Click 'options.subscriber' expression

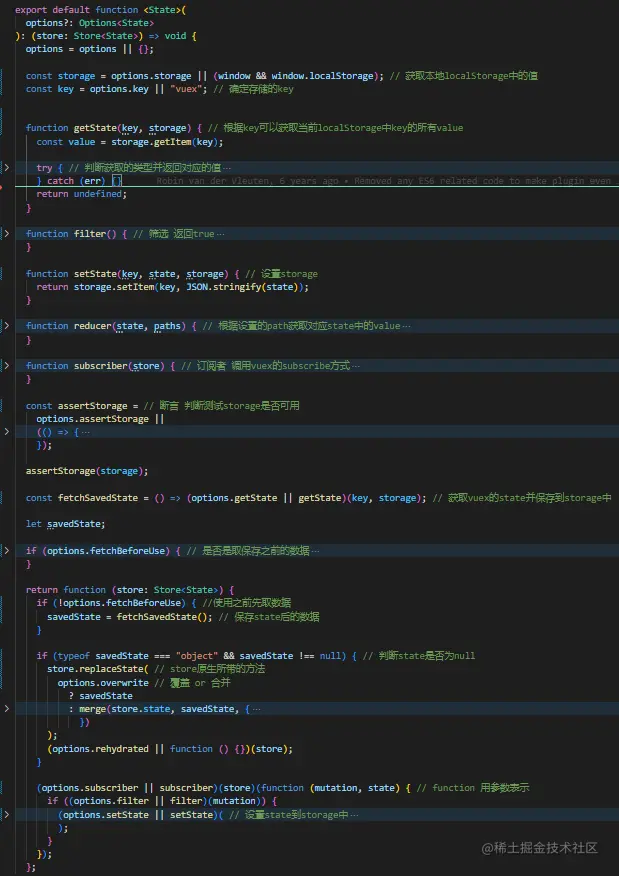[89, 788]
